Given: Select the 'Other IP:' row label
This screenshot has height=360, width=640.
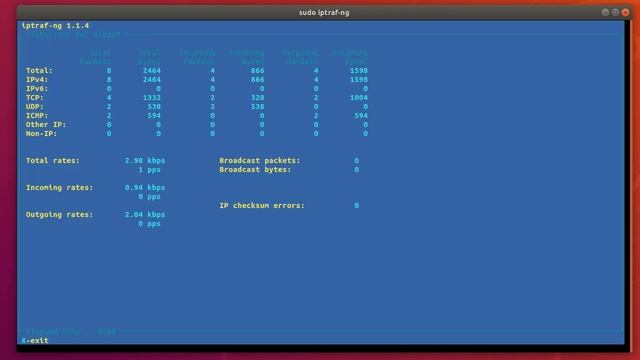Looking at the screenshot, I should click(46, 124).
